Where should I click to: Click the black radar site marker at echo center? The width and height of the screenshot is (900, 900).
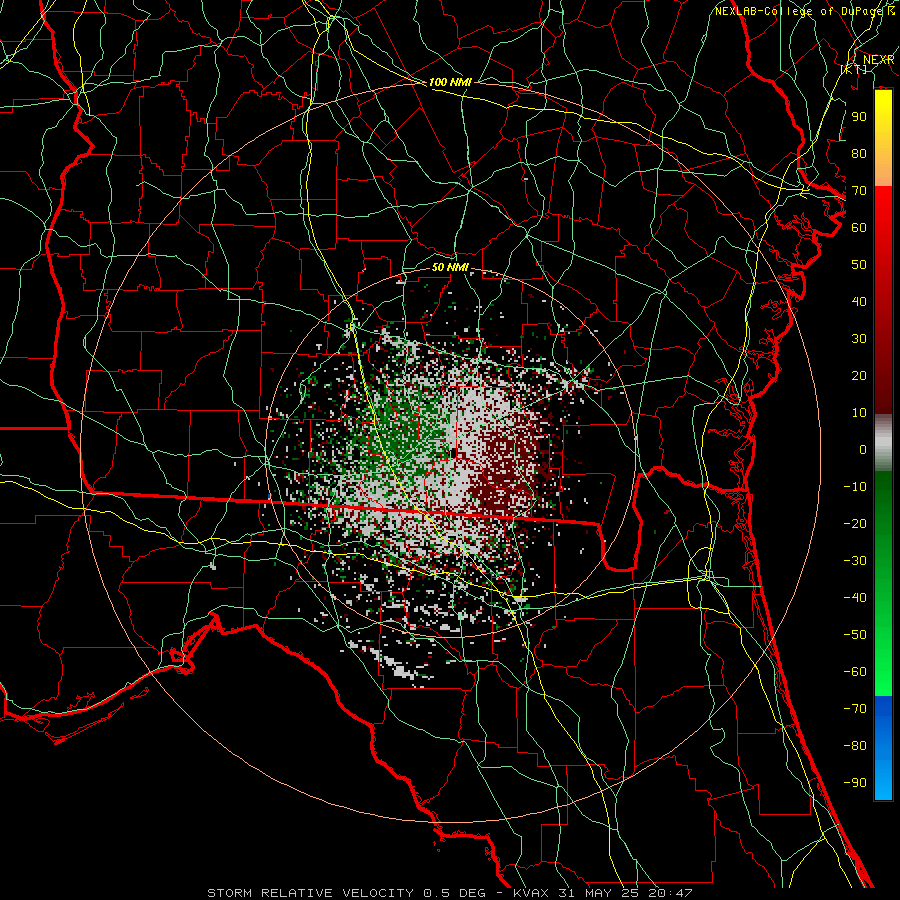click(454, 454)
